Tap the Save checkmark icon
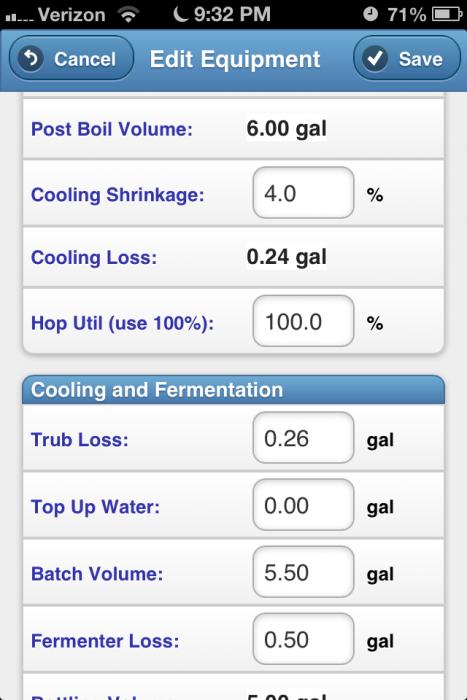 375,58
